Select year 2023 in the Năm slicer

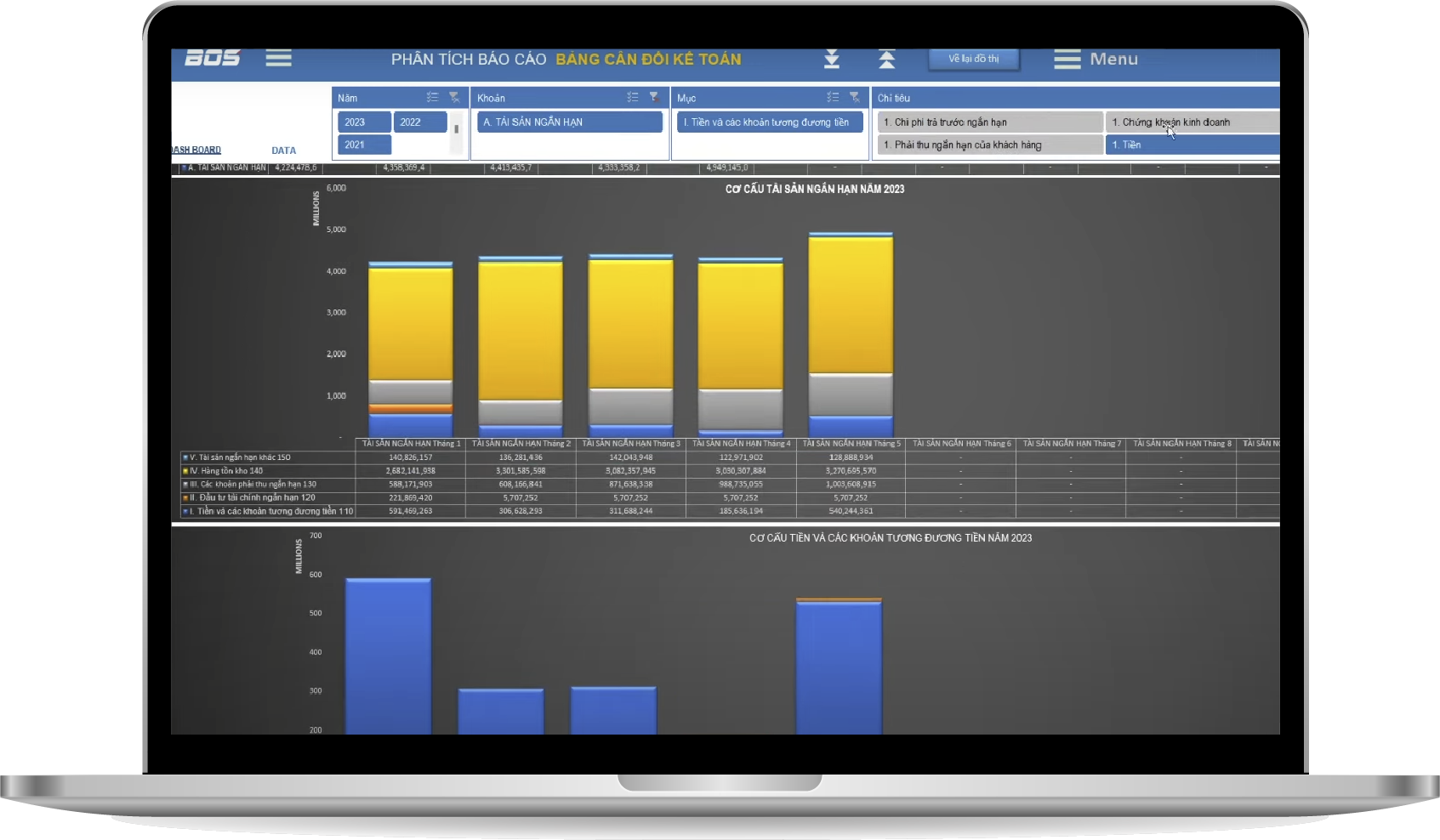364,122
